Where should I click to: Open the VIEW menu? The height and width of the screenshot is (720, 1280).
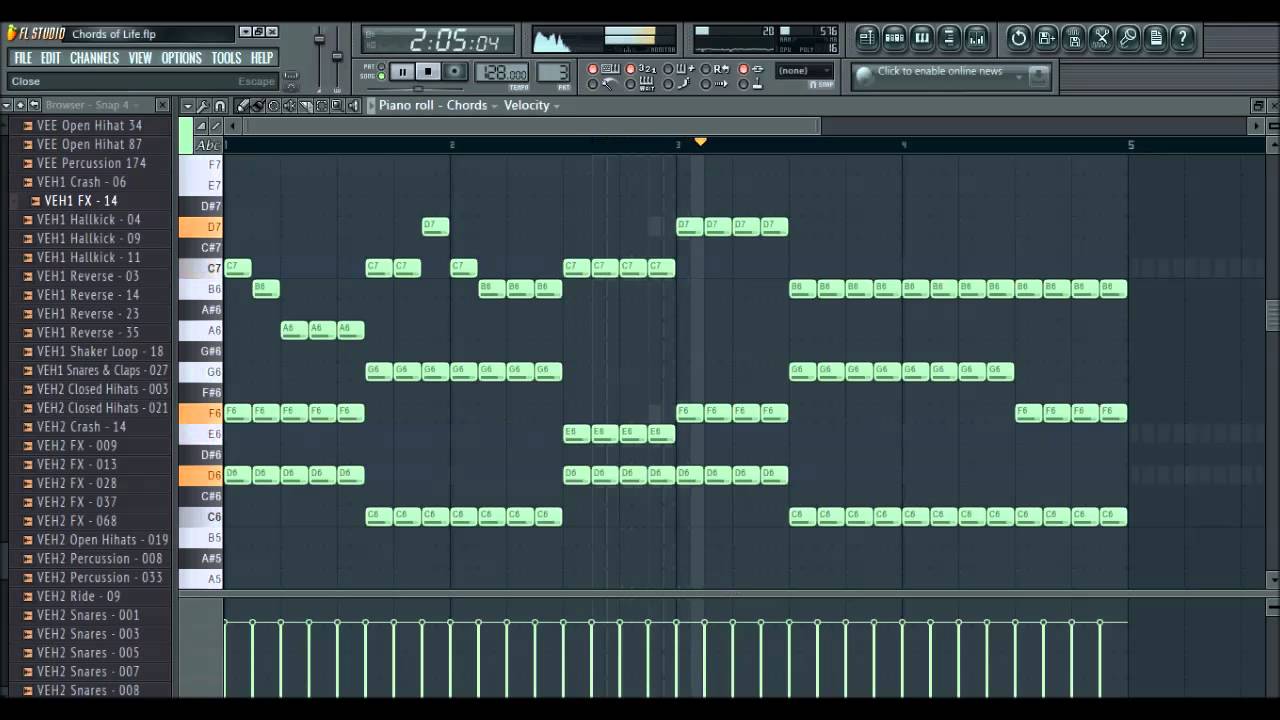click(x=140, y=58)
